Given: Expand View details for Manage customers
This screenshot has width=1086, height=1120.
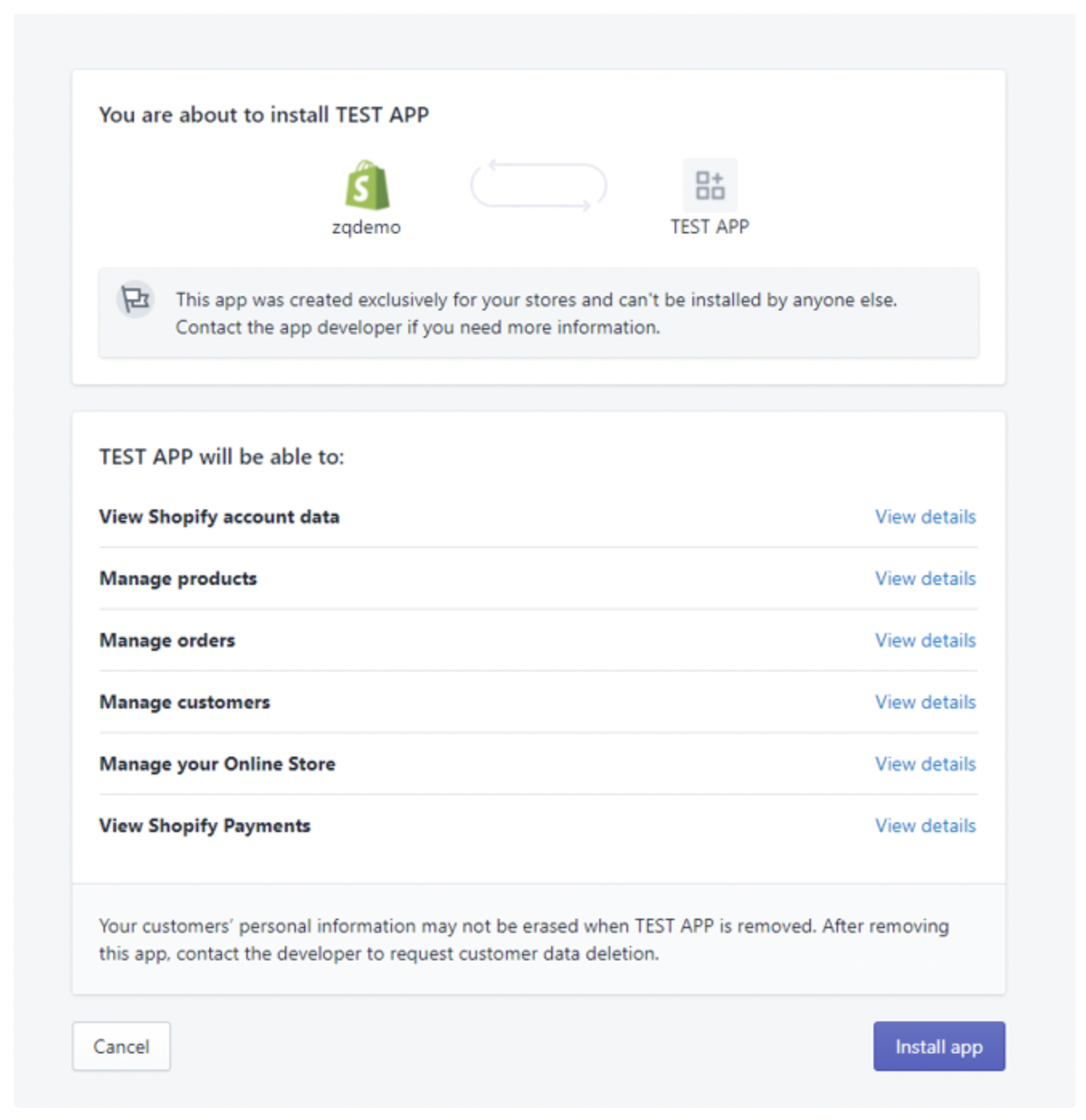Looking at the screenshot, I should pos(925,703).
